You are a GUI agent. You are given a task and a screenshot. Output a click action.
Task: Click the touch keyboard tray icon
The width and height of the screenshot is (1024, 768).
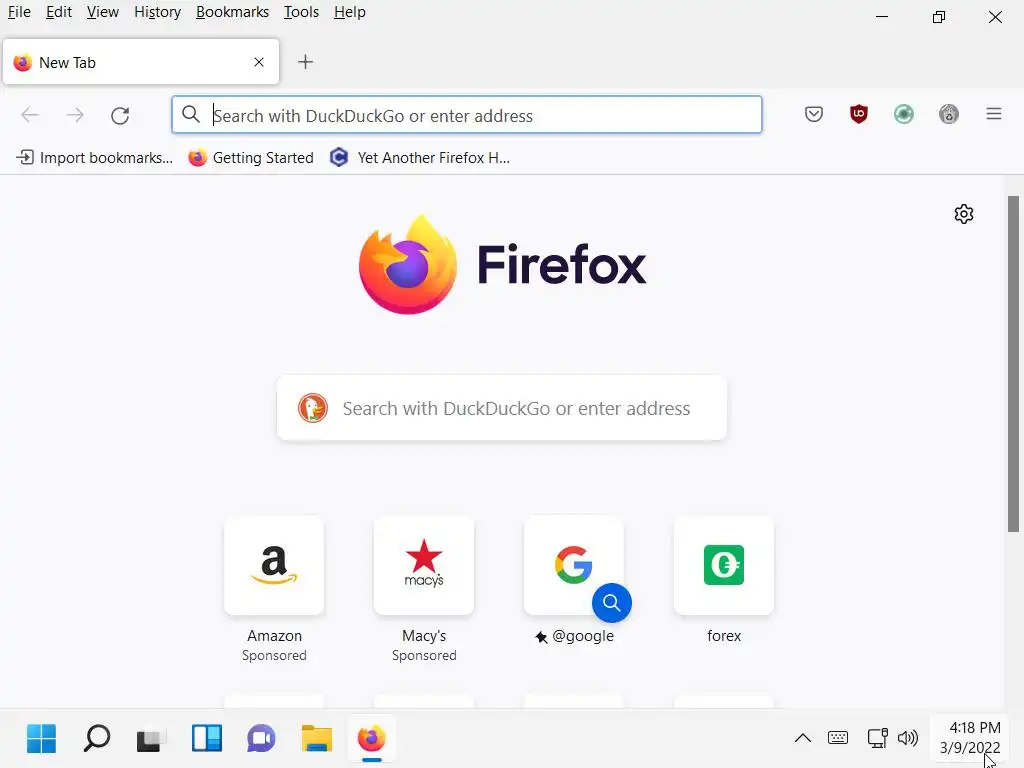coord(838,738)
